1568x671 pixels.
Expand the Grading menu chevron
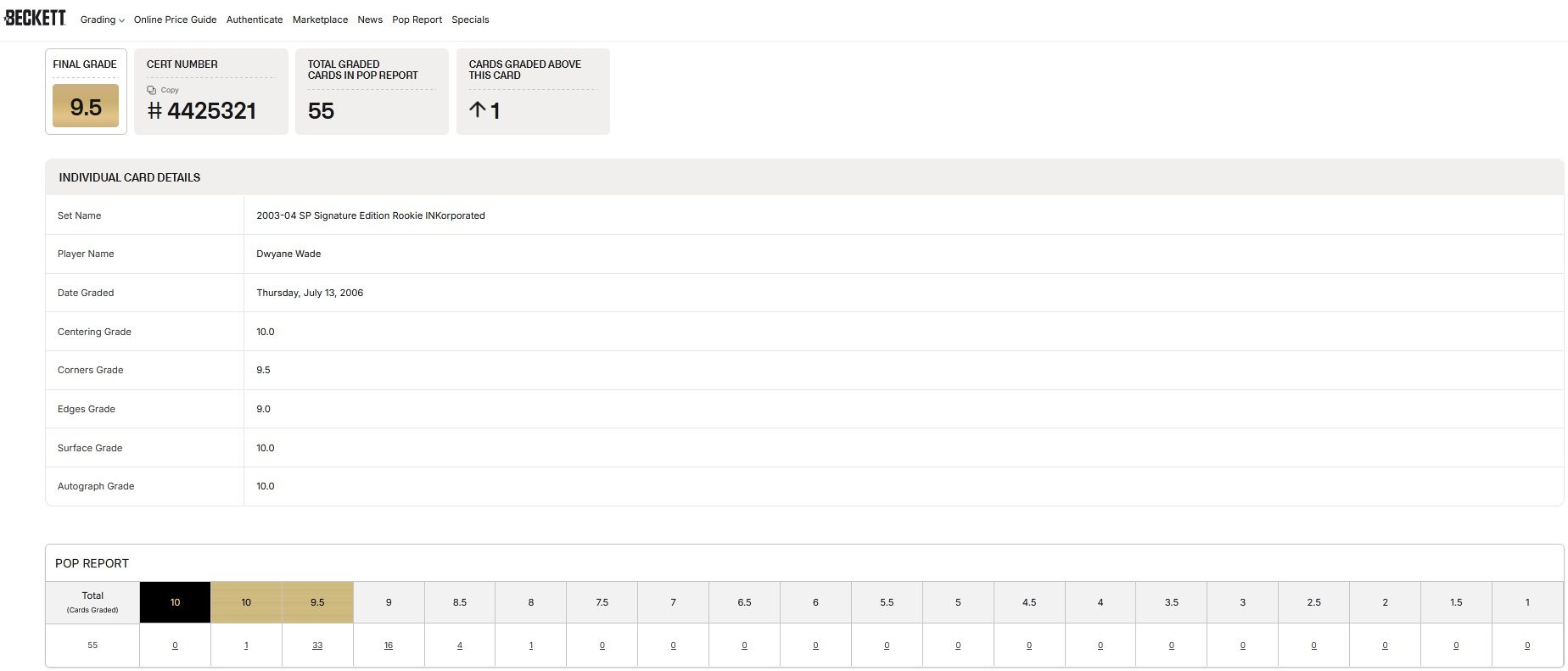121,20
